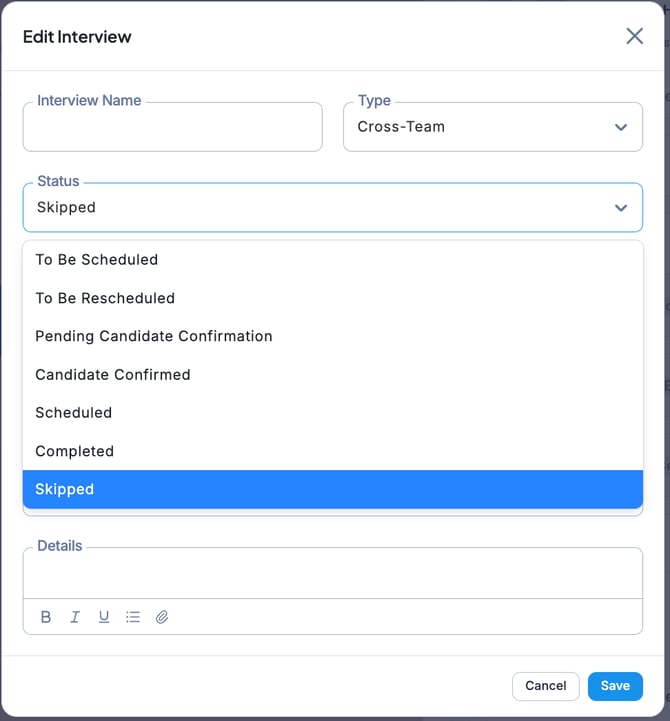Close the Edit Interview dialog
This screenshot has height=721, width=670.
(x=634, y=36)
